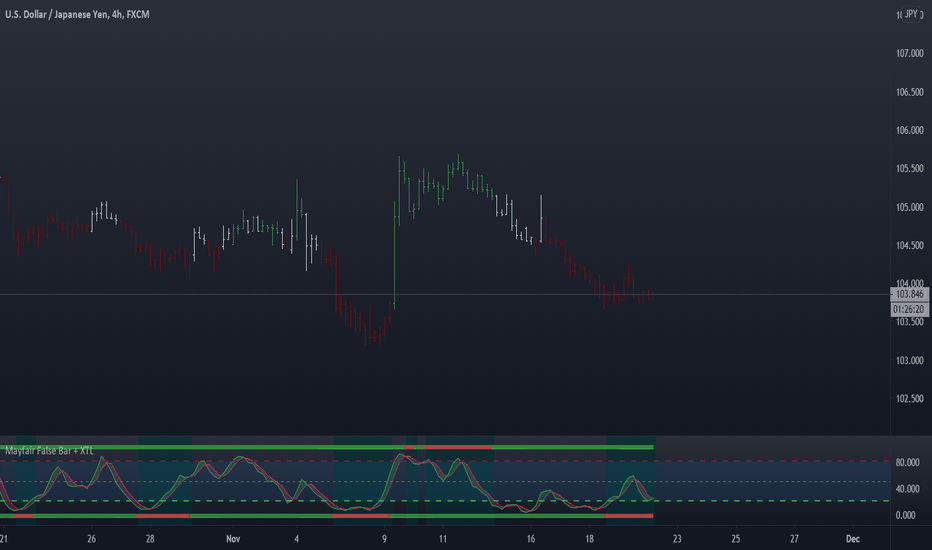The height and width of the screenshot is (550, 932).
Task: Click the 106.000 price axis label
Action: pos(909,130)
